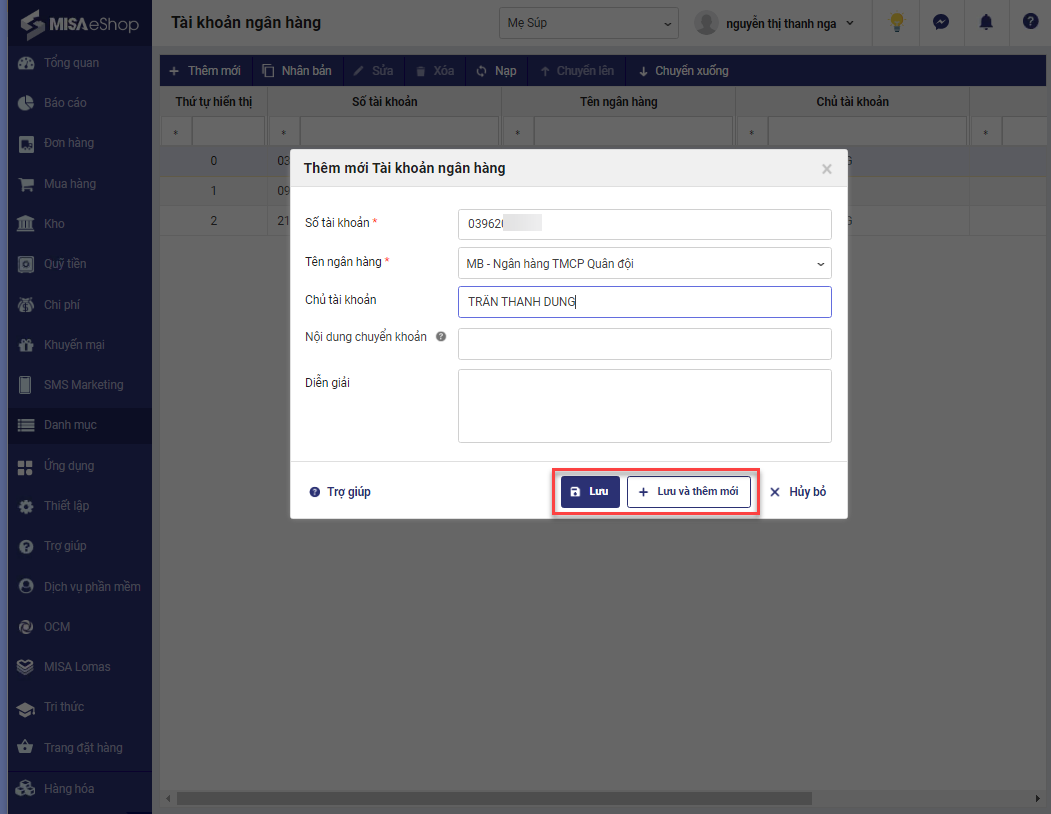This screenshot has width=1051, height=814.
Task: Click Xóa delete toolbar button
Action: (435, 71)
